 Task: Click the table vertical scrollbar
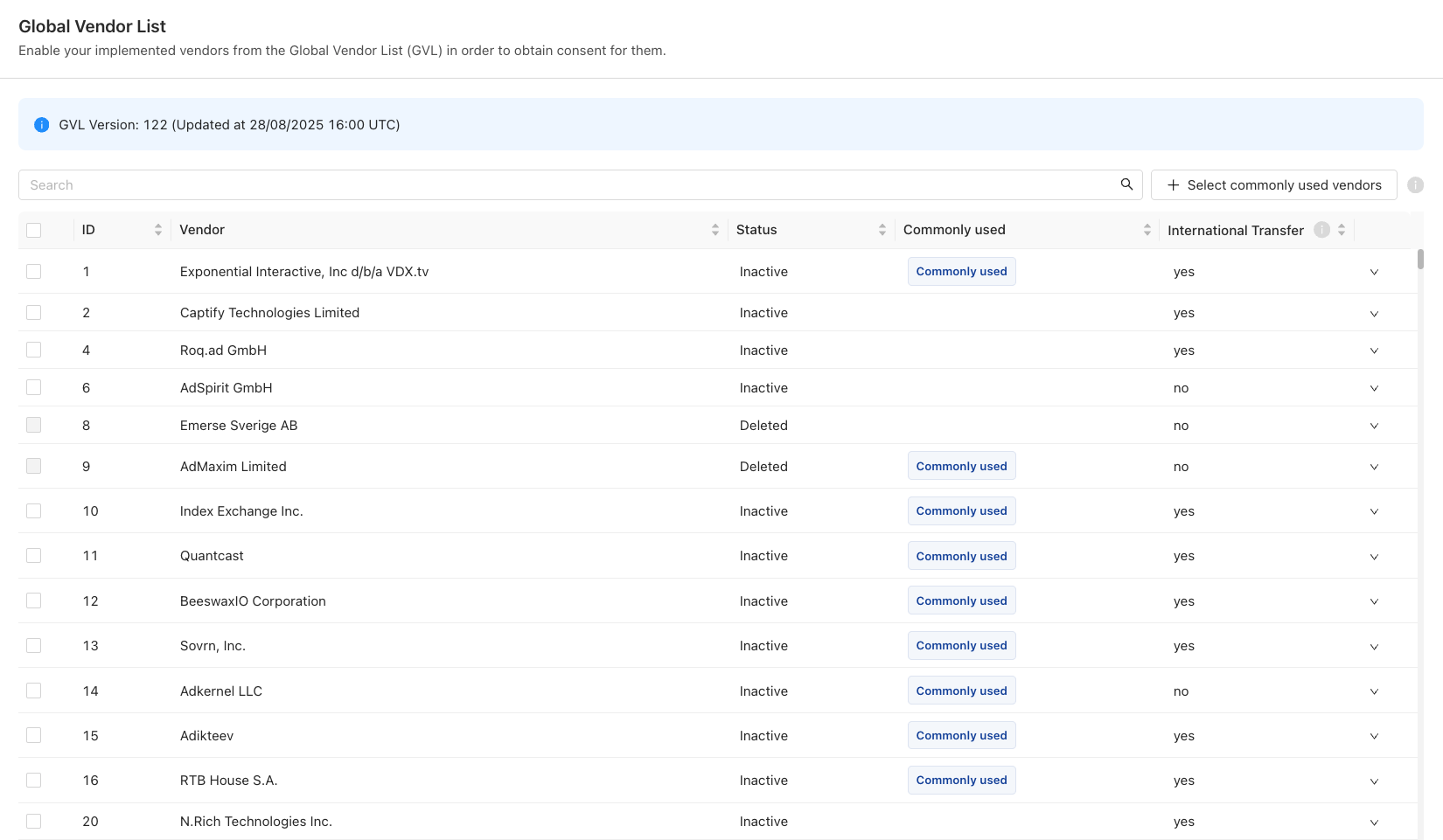click(1420, 260)
